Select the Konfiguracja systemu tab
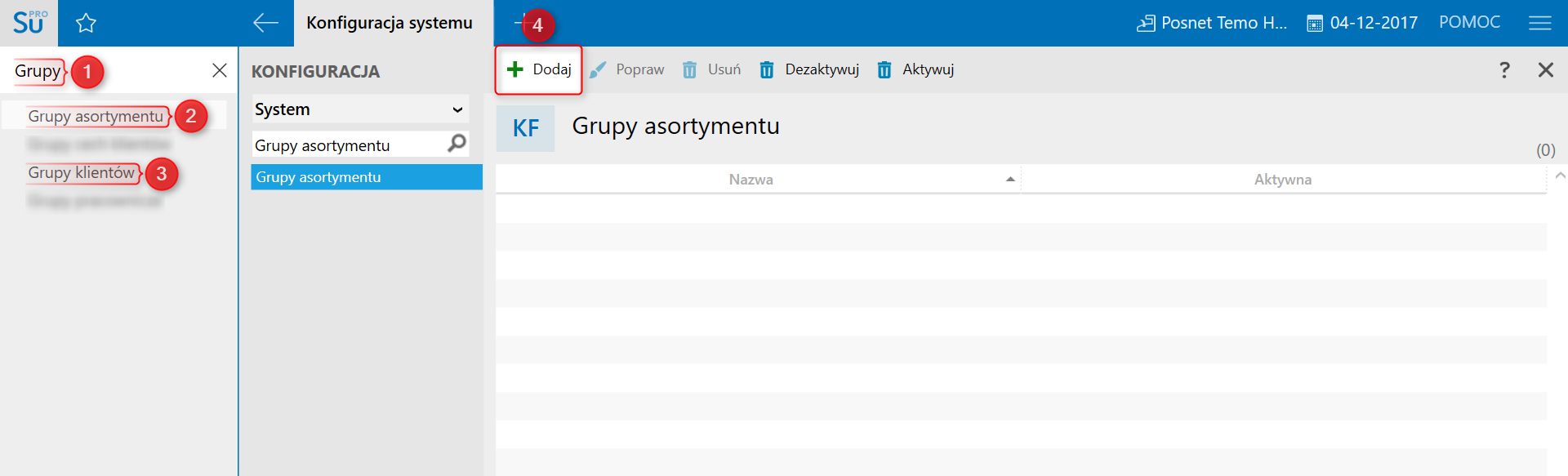This screenshot has width=1568, height=476. 390,23
